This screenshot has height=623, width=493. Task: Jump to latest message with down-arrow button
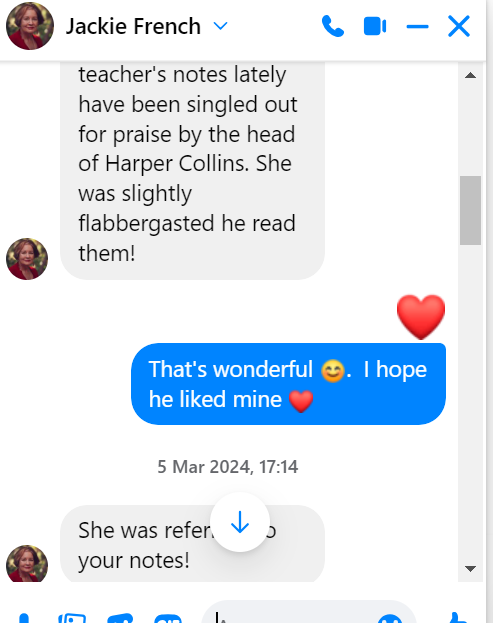(x=240, y=522)
